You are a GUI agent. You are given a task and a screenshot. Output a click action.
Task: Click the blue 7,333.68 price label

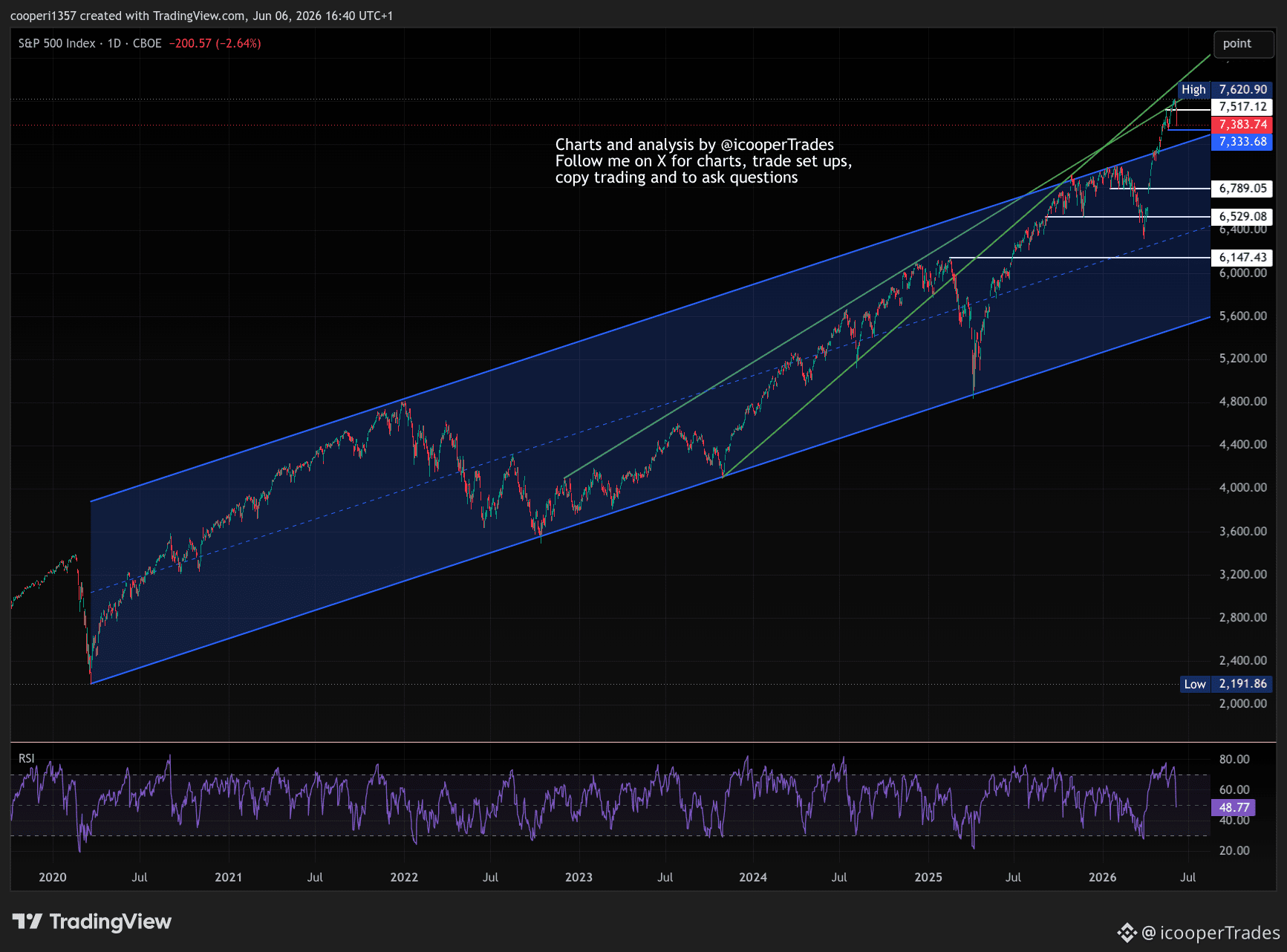1242,142
